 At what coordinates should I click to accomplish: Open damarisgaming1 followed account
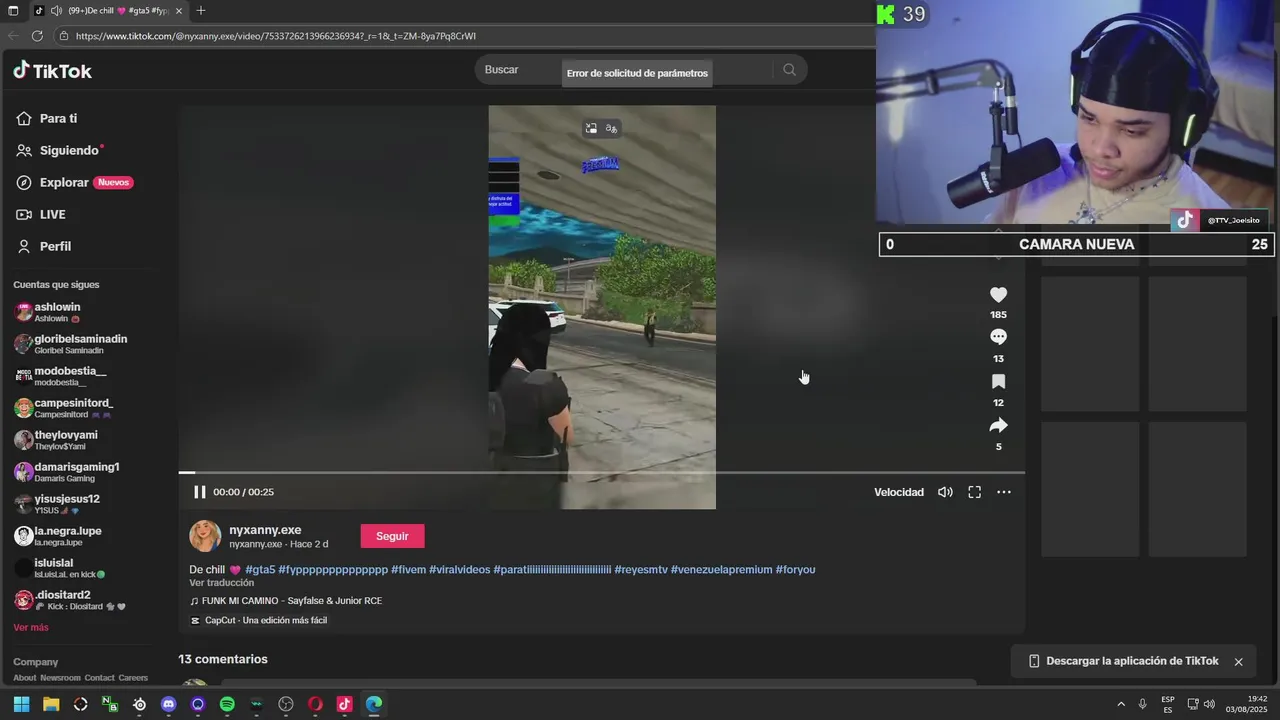pos(67,472)
